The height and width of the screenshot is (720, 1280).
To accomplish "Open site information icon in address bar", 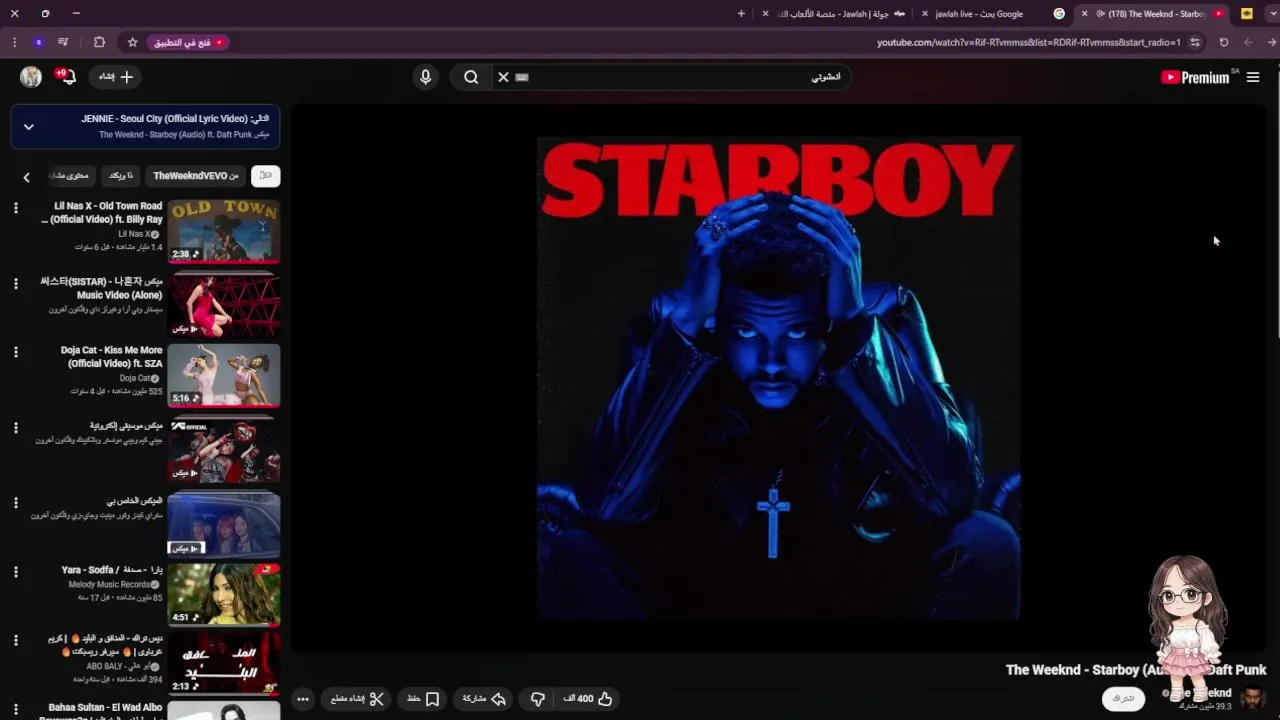I will tap(1195, 42).
